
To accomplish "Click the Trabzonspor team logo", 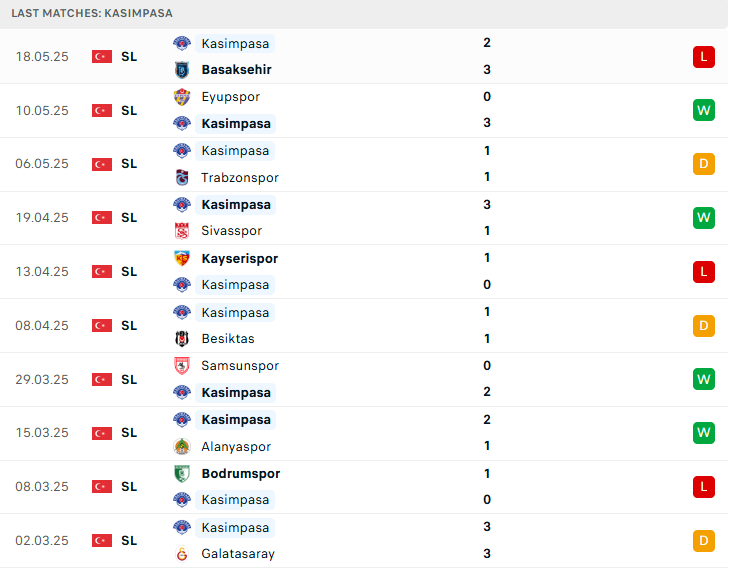I will [182, 178].
